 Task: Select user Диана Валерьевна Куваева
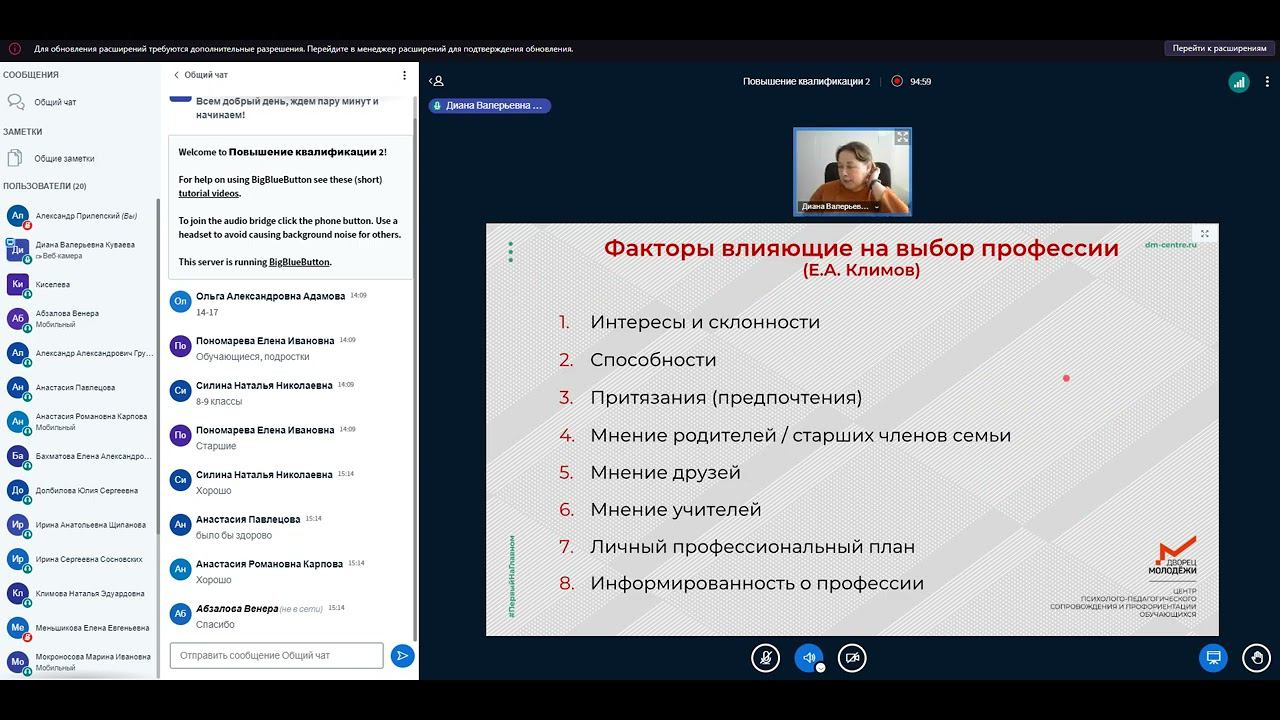click(x=80, y=250)
